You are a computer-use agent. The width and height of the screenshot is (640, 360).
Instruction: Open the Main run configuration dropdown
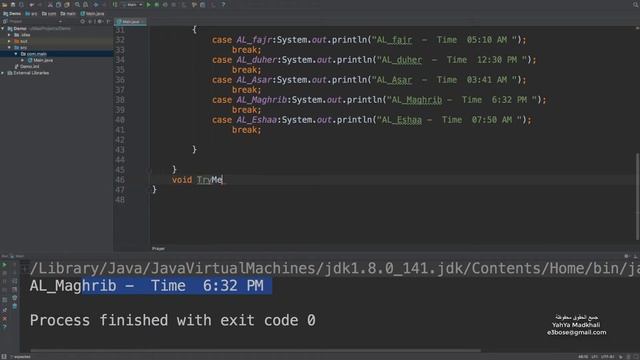pos(132,4)
